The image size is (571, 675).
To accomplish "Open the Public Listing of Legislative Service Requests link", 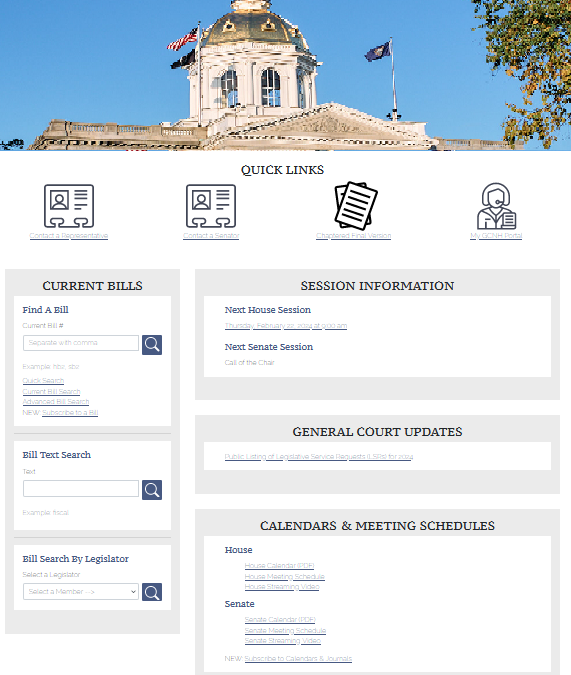I will 319,457.
